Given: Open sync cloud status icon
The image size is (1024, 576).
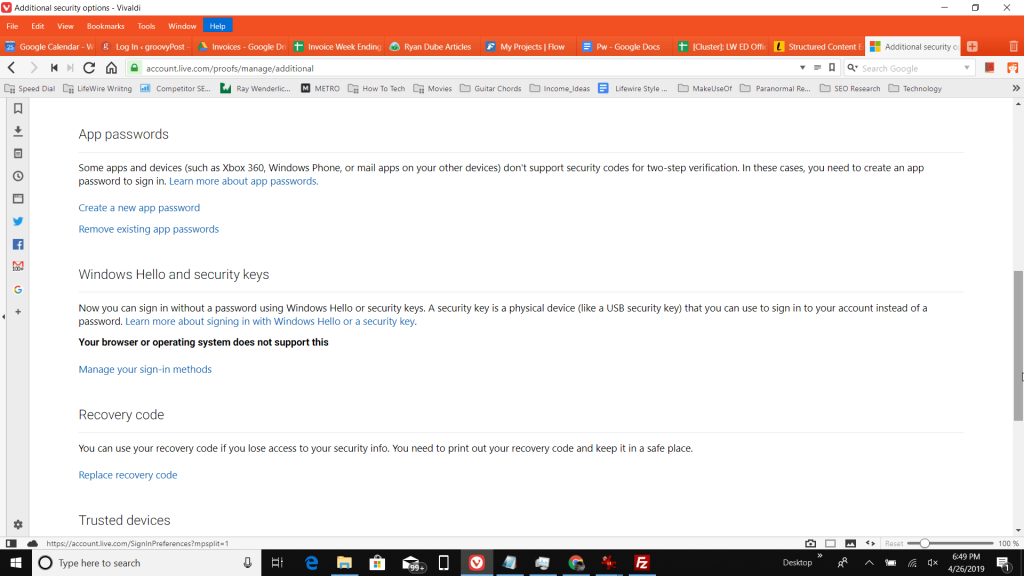Looking at the screenshot, I should 32,543.
